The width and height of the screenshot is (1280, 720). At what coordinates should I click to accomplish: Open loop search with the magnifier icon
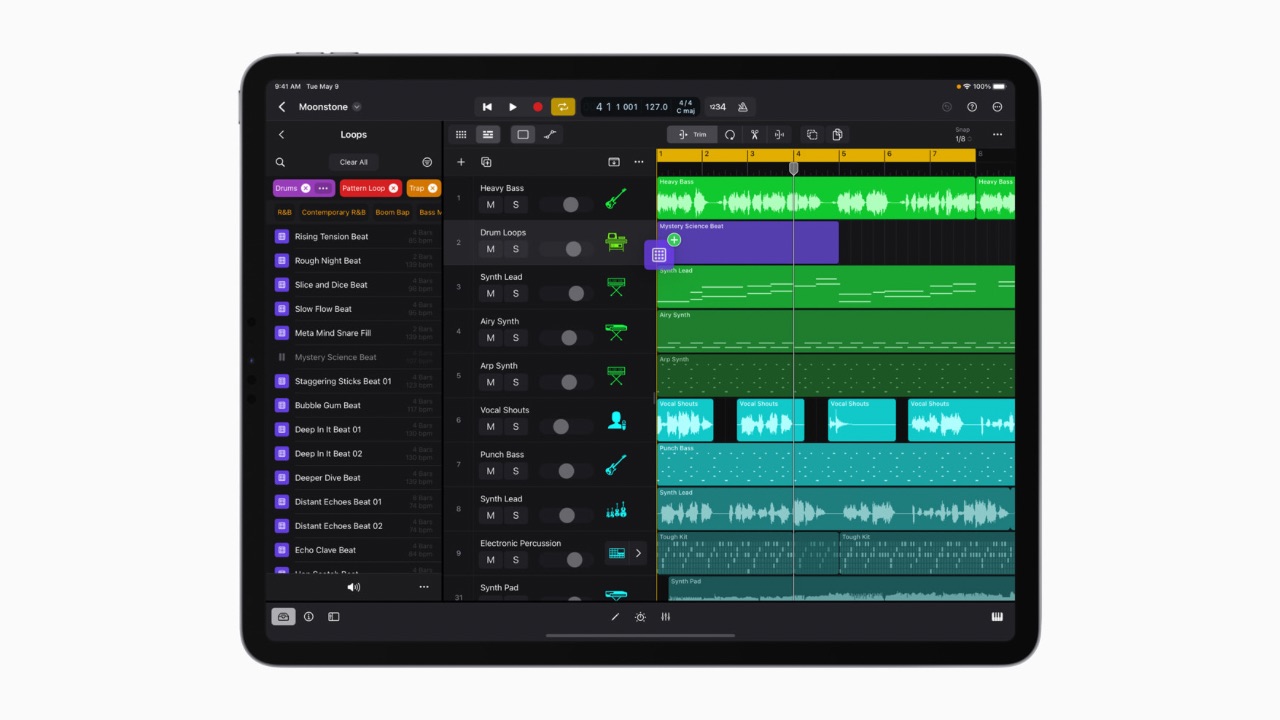click(280, 161)
